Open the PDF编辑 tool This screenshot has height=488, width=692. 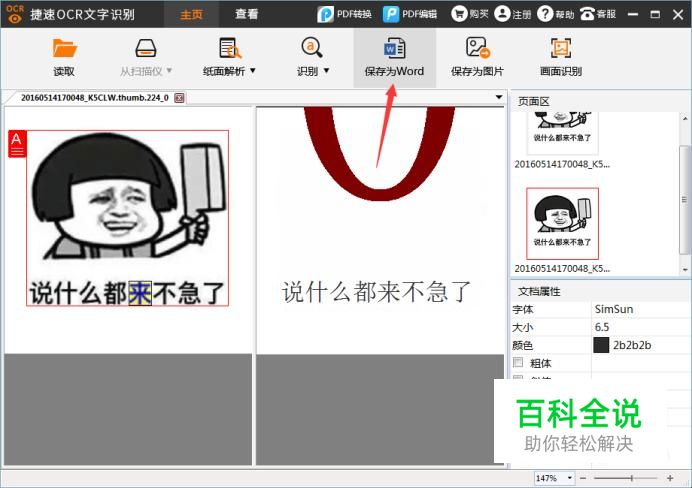point(410,14)
